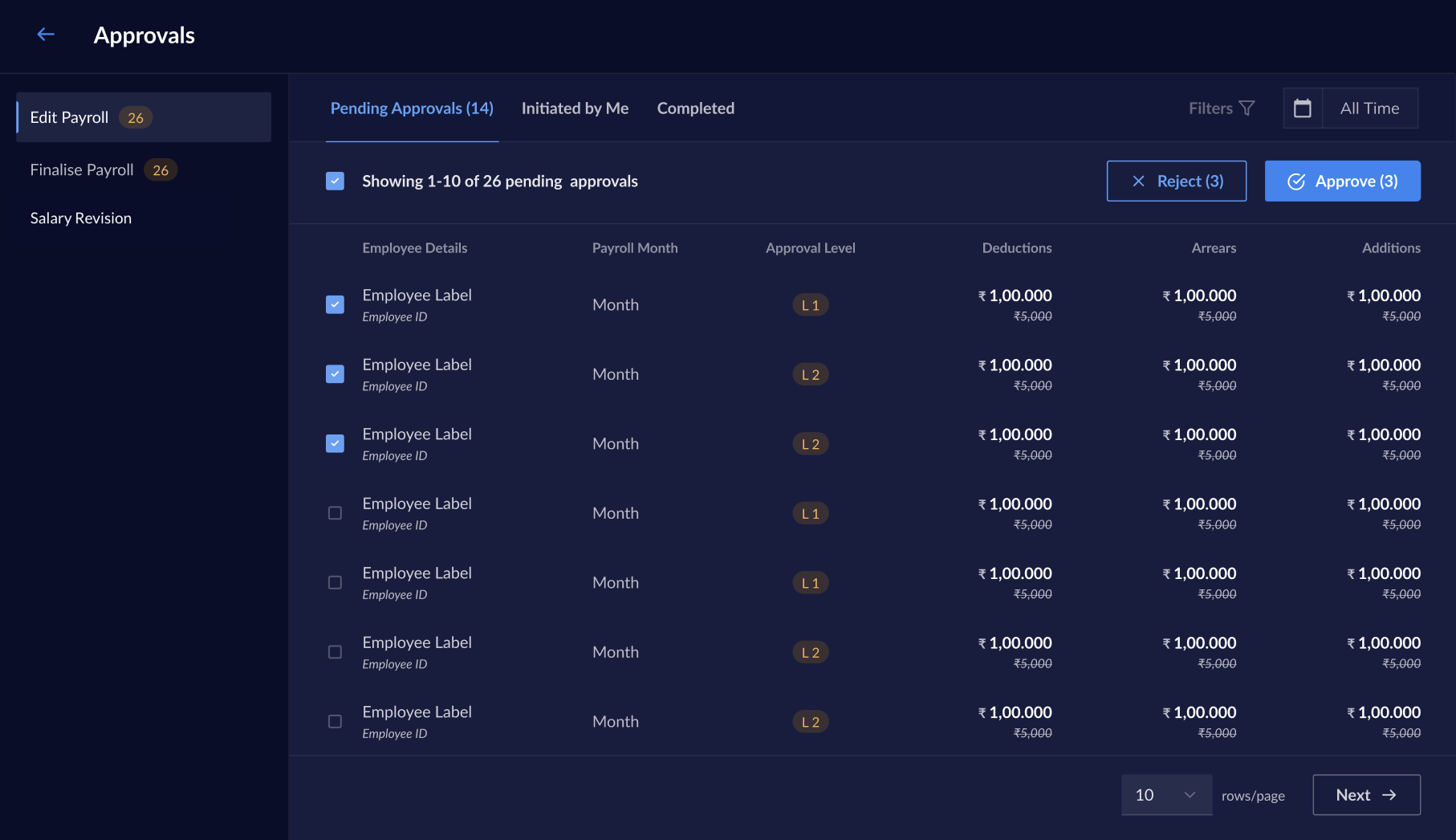Screen dimensions: 1456x840
Task: Click the Deductions column header
Action: click(1016, 248)
